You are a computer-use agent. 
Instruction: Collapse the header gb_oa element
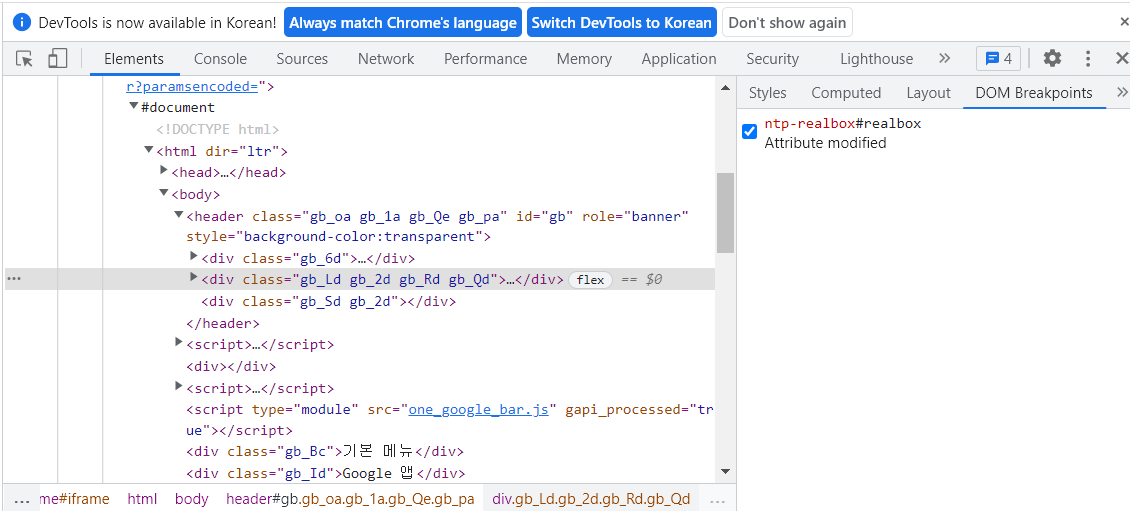[179, 215]
